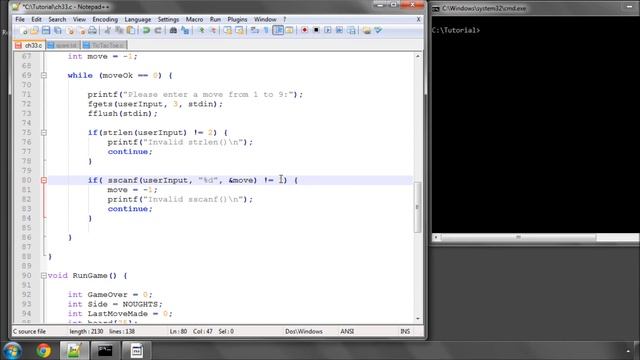Open the Run menu

click(x=215, y=19)
